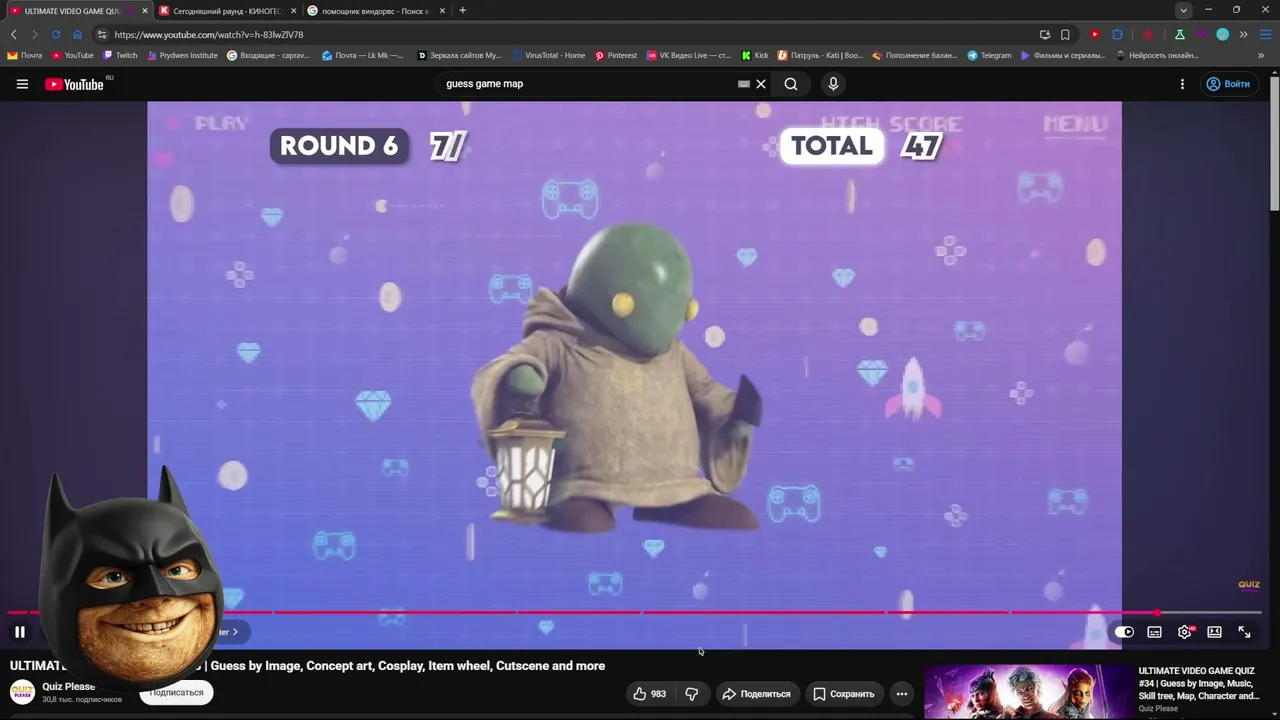Open the red YouTube extension icon
This screenshot has width=1280, height=720.
[1095, 34]
